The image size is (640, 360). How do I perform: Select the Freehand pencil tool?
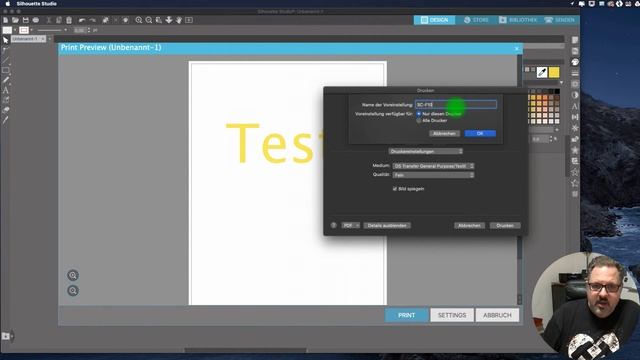(x=5, y=80)
